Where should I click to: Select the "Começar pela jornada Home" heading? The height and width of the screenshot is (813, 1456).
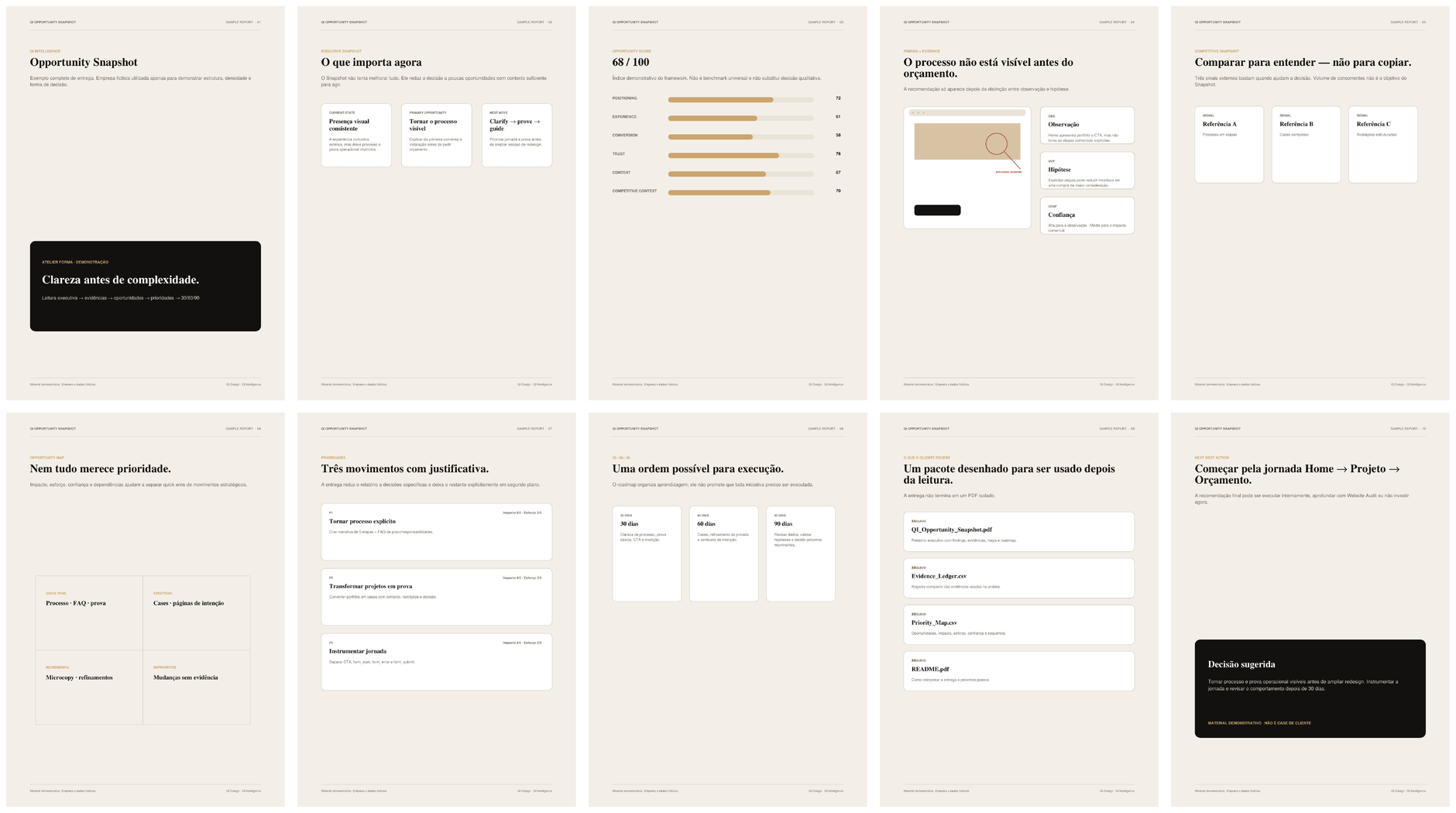[1297, 474]
